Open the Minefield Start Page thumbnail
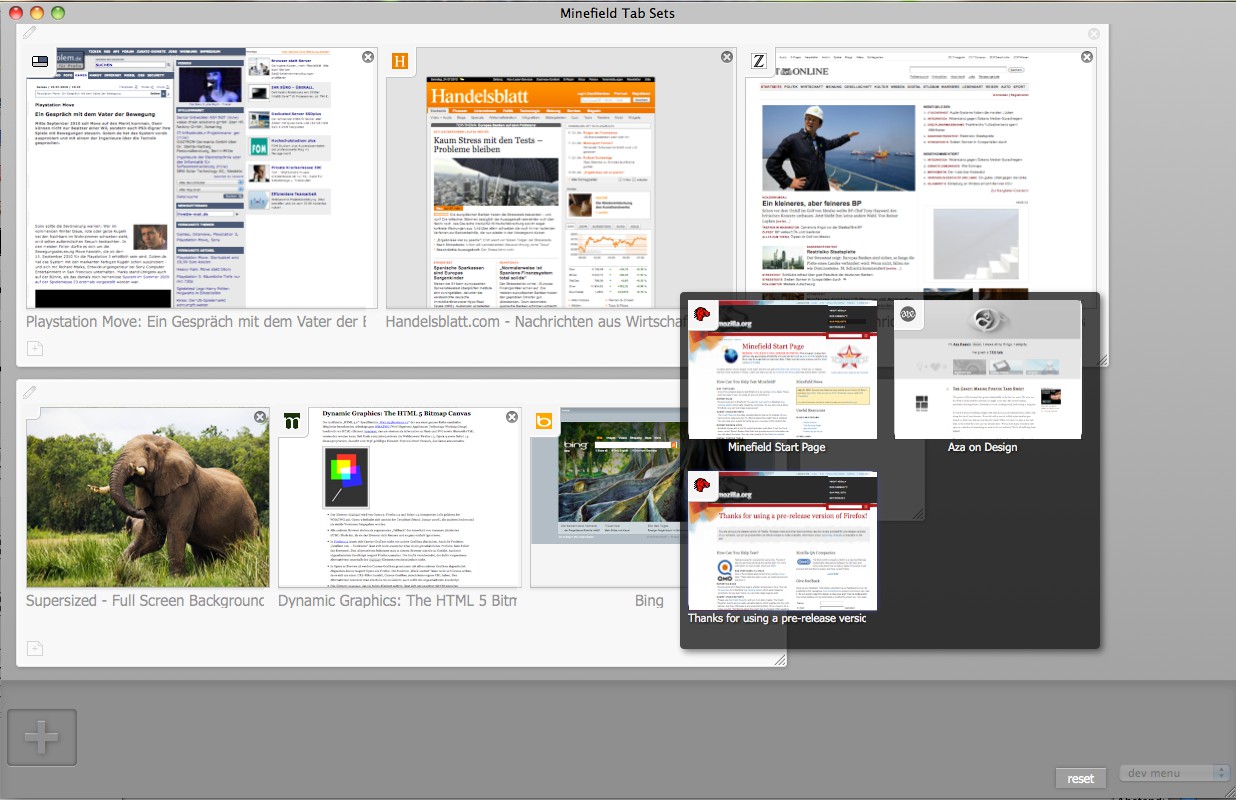1236x800 pixels. click(x=782, y=370)
